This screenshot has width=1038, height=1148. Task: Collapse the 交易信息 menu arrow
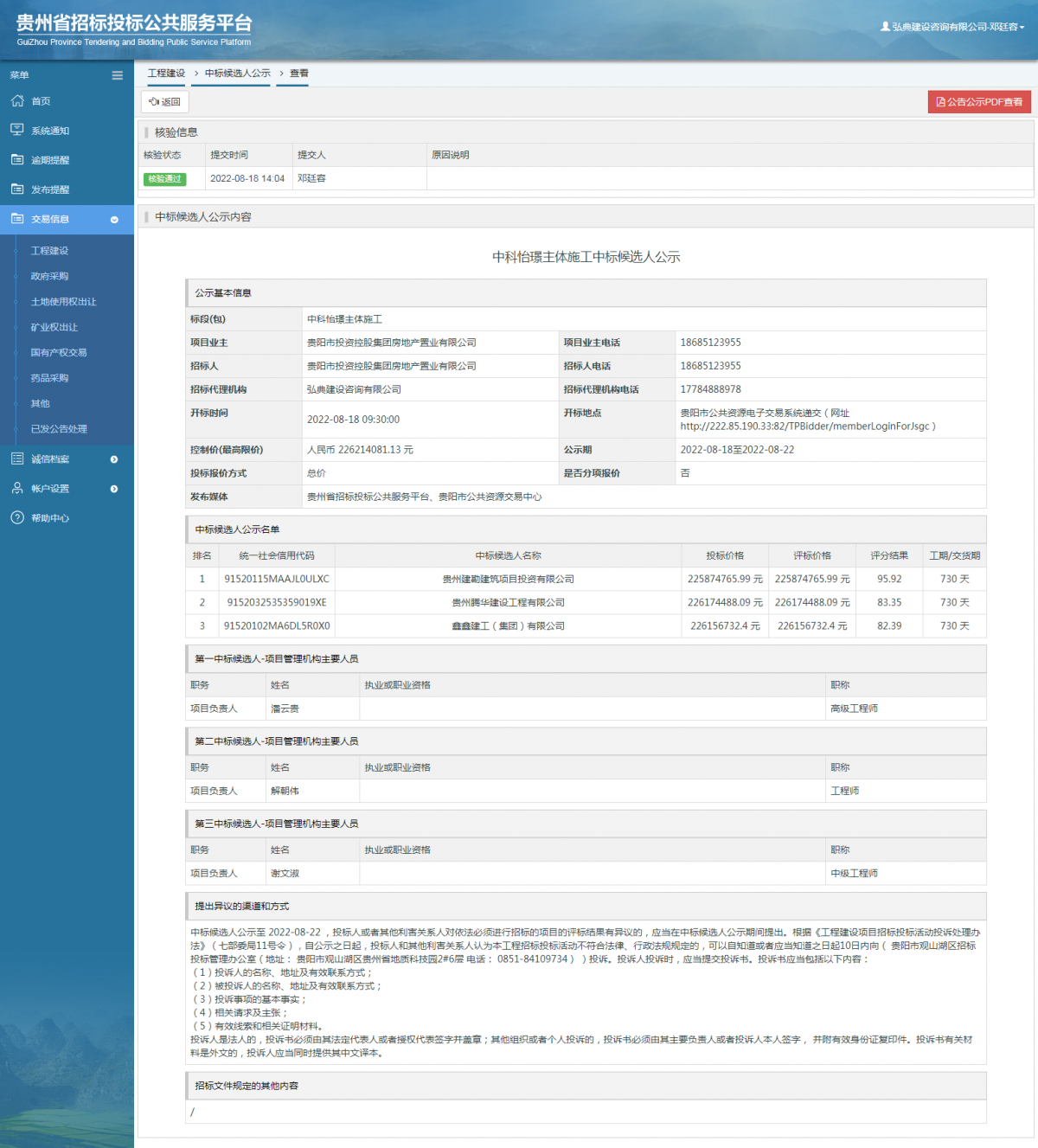click(114, 220)
